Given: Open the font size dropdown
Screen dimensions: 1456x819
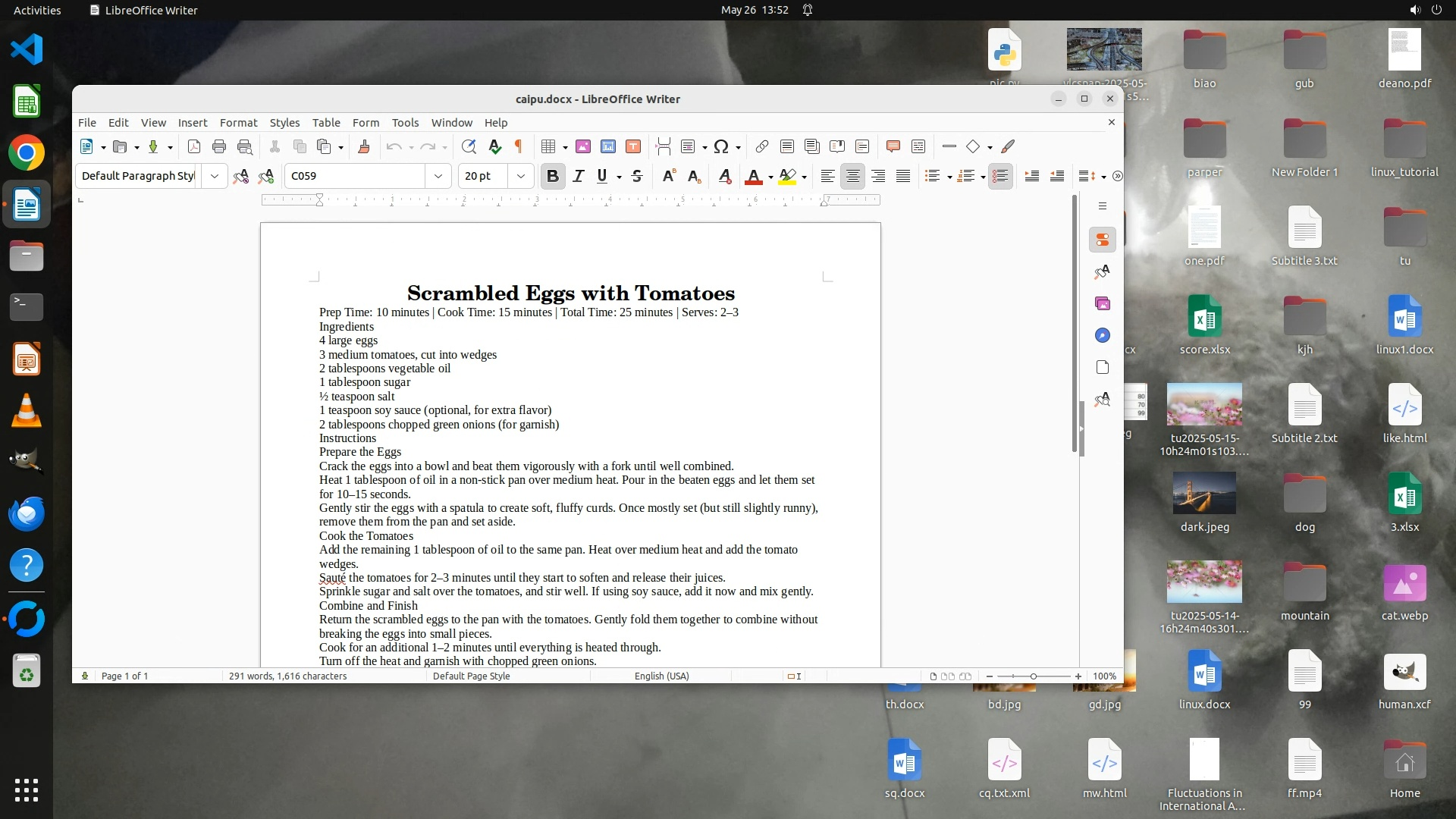Looking at the screenshot, I should point(521,177).
